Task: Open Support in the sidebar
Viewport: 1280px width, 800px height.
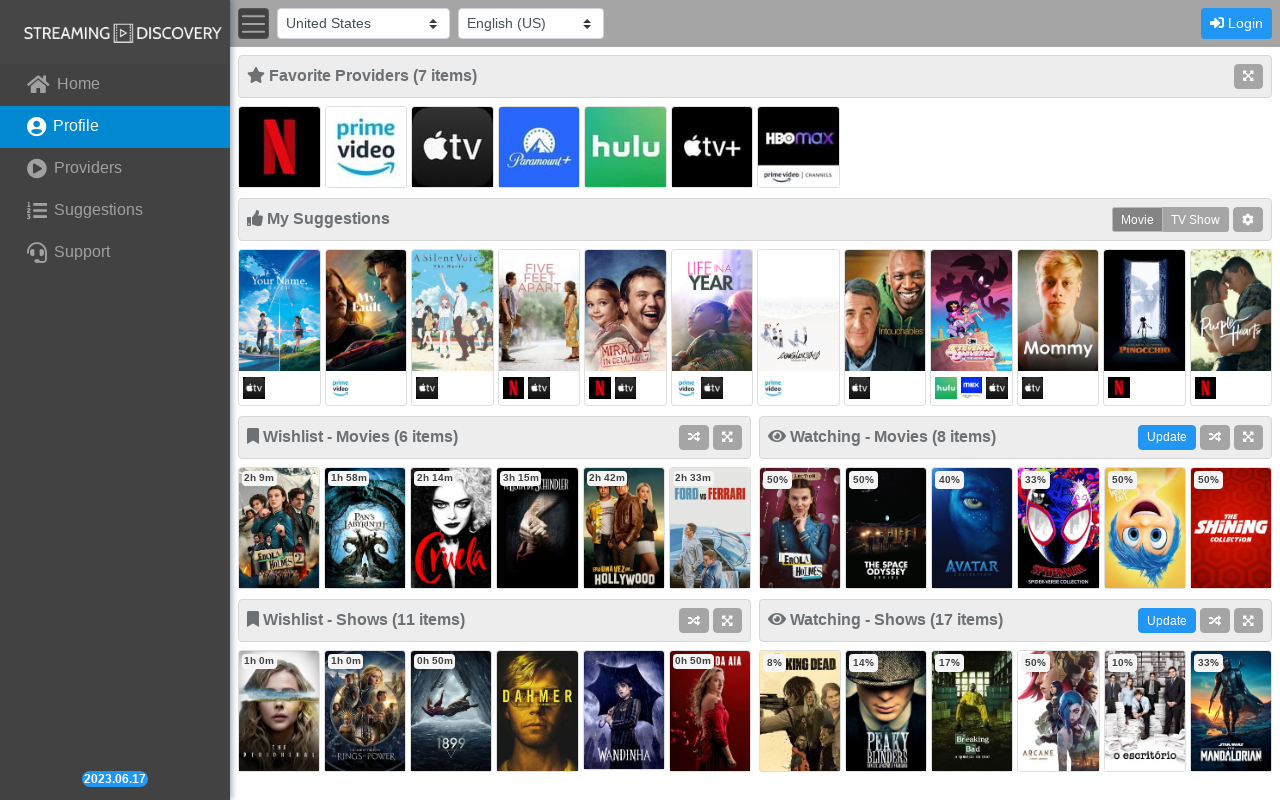Action: 115,252
